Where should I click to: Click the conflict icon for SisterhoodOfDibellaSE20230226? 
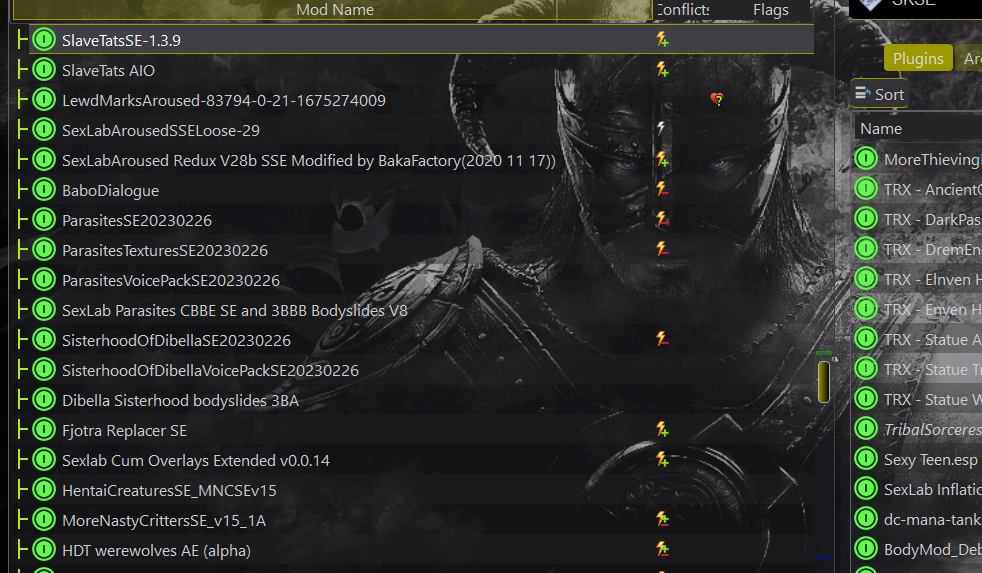[662, 339]
